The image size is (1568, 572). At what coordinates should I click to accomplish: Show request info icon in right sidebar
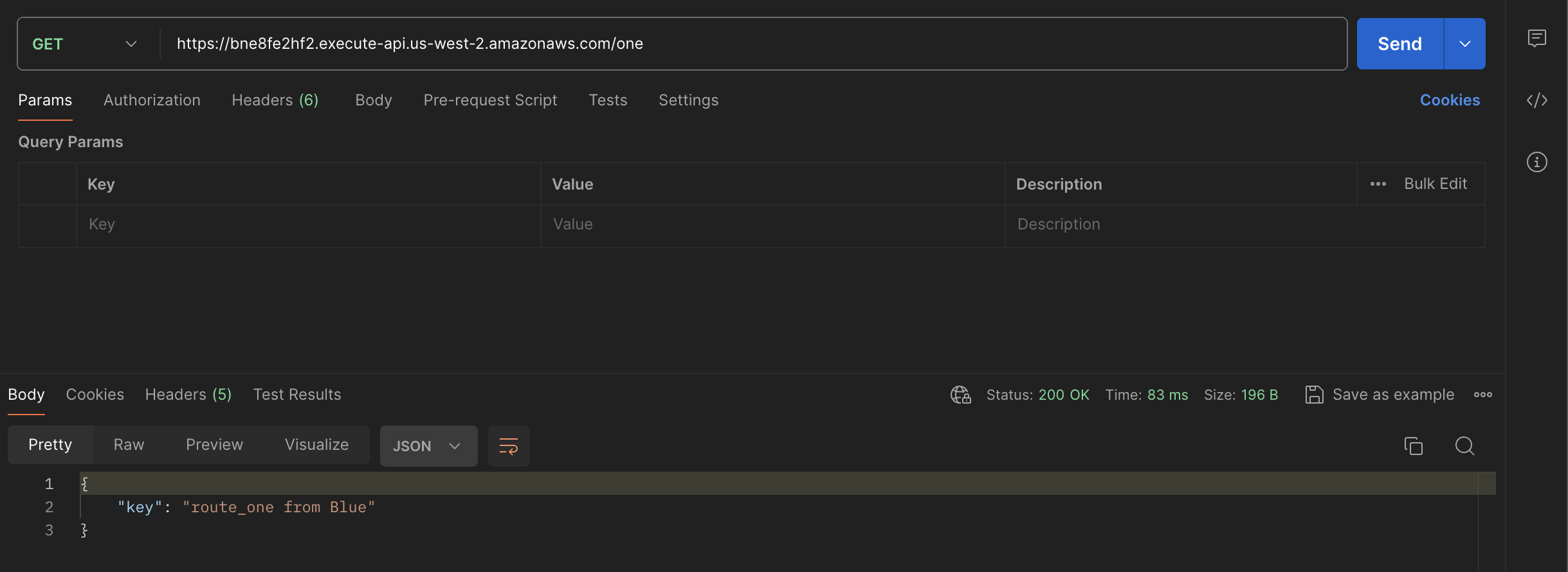click(x=1536, y=162)
